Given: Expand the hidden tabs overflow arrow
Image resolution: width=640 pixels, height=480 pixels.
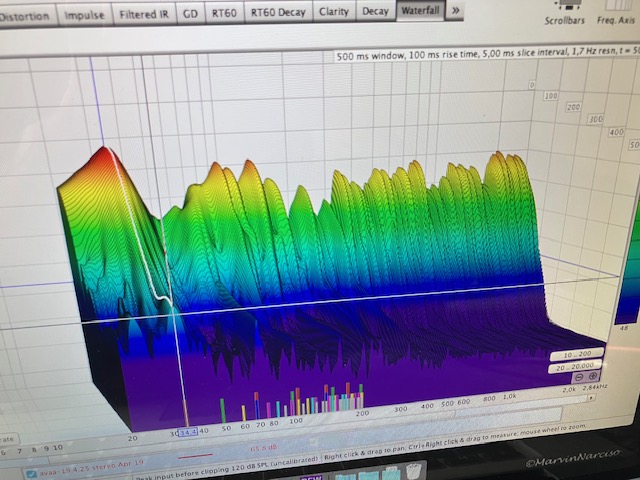Looking at the screenshot, I should pyautogui.click(x=455, y=11).
